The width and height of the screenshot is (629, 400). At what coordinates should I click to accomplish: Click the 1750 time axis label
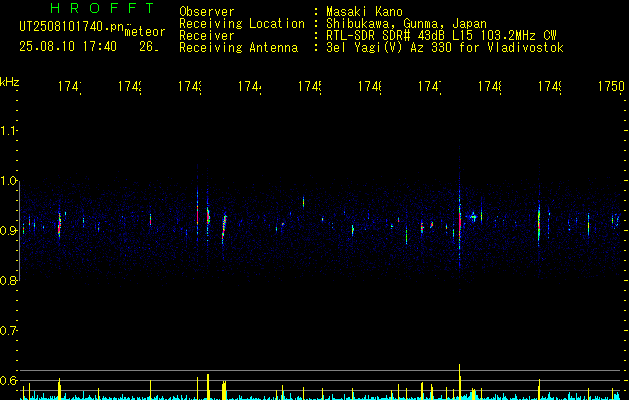(x=611, y=86)
